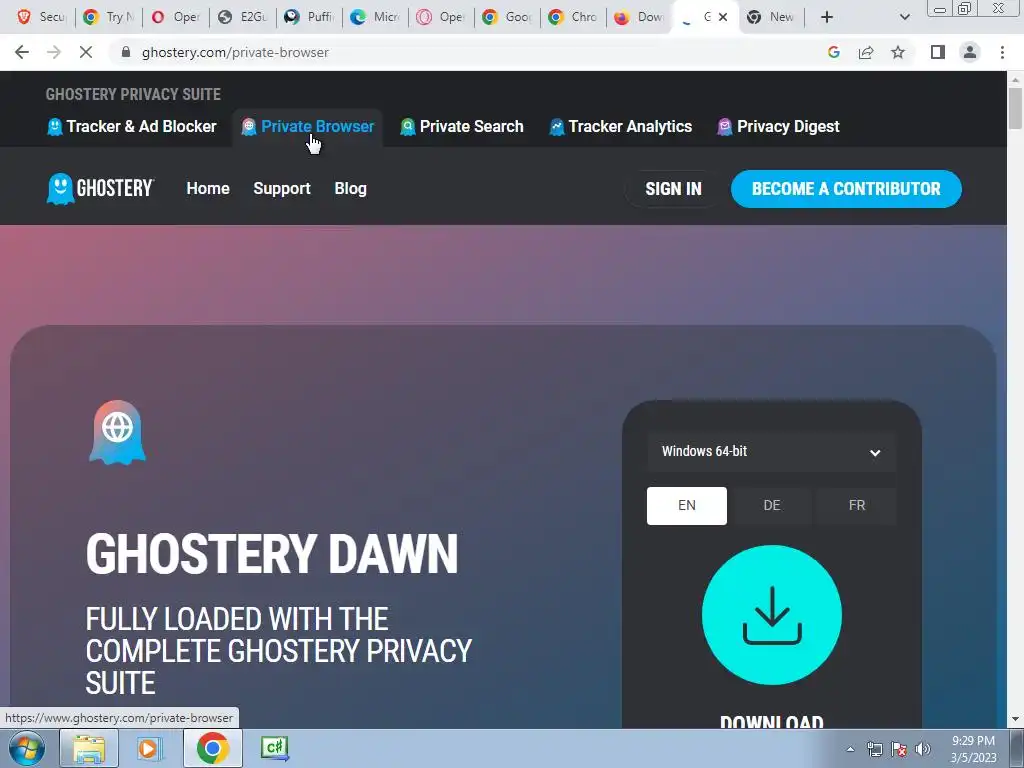Click the share page icon

coord(866,52)
